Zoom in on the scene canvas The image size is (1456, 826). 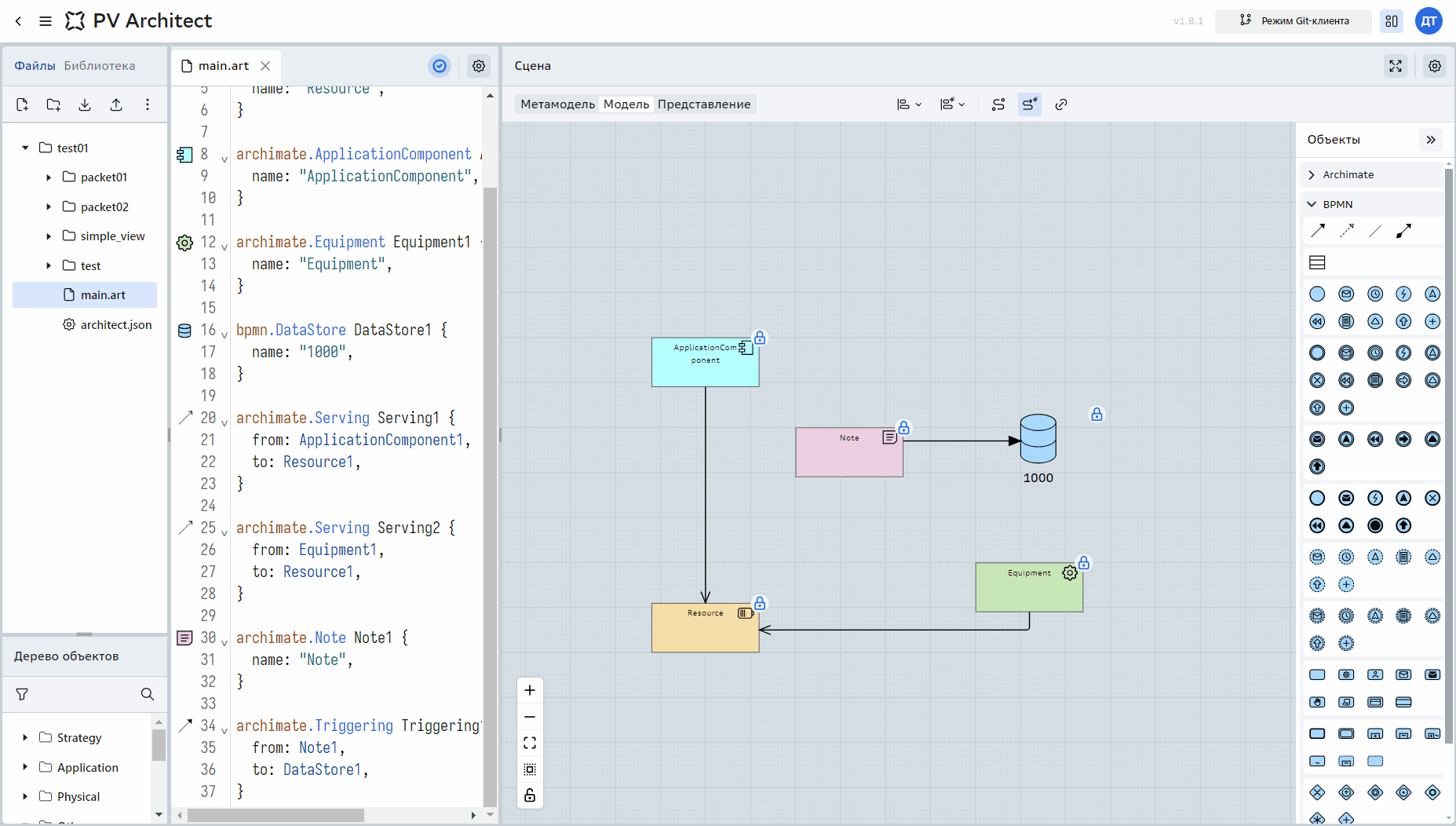tap(530, 690)
